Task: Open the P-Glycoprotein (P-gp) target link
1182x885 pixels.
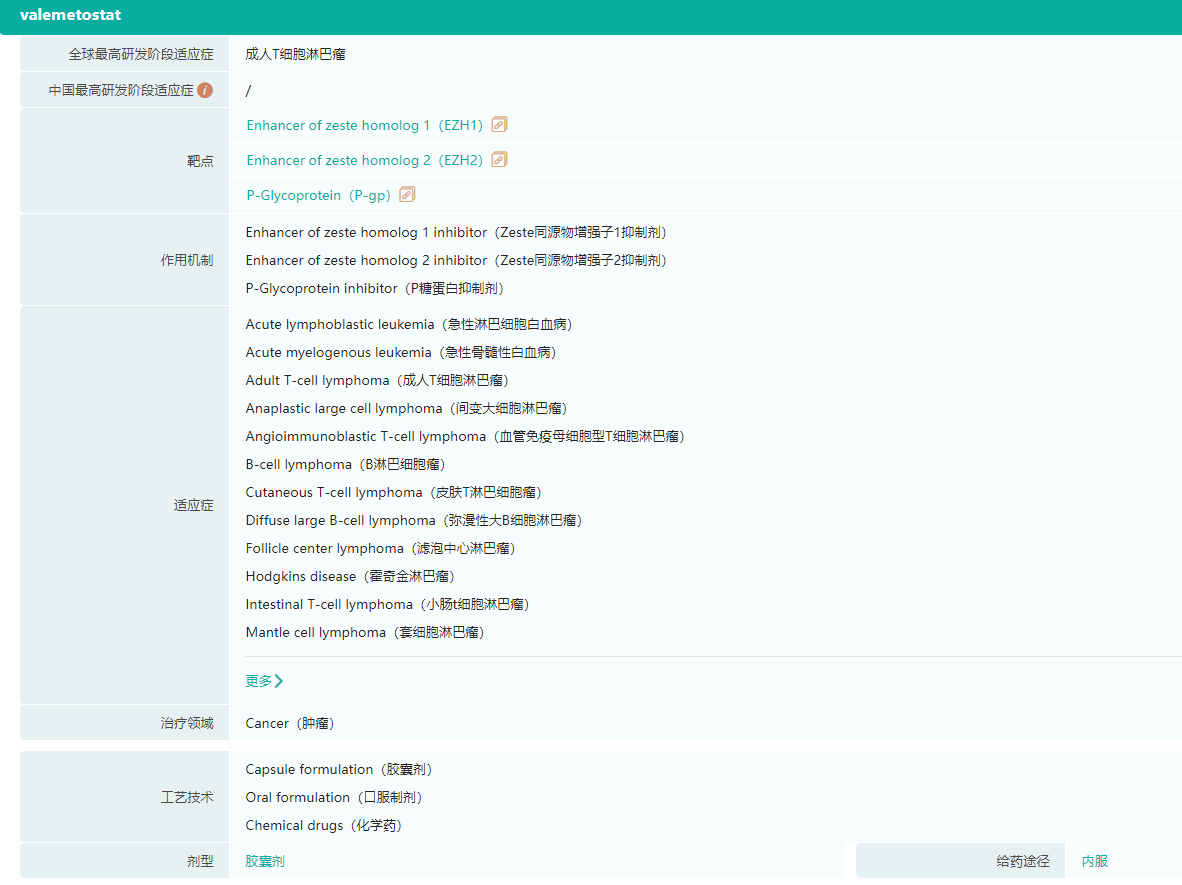Action: (x=318, y=195)
